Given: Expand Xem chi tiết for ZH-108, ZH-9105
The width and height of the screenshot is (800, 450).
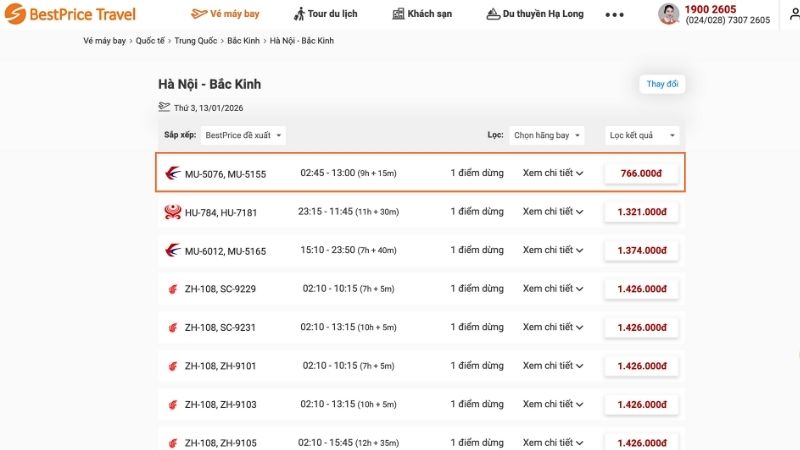Looking at the screenshot, I should (x=553, y=442).
